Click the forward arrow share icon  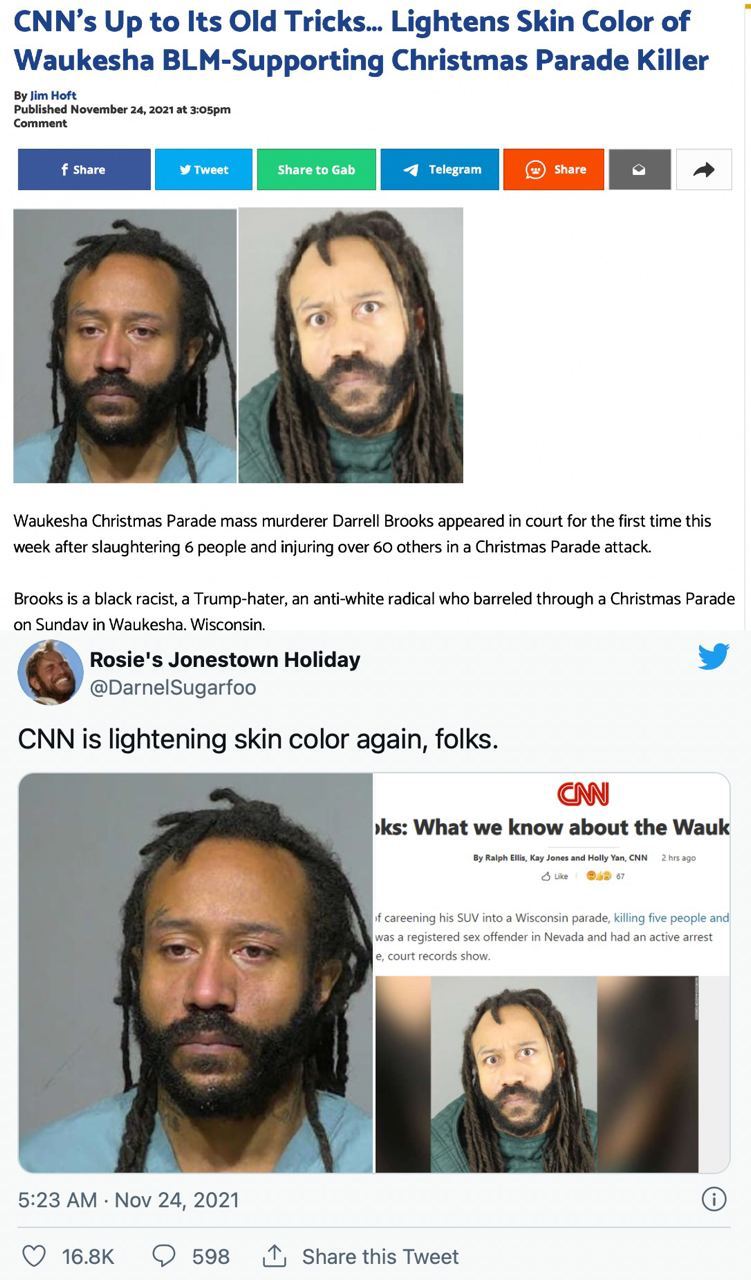(704, 169)
